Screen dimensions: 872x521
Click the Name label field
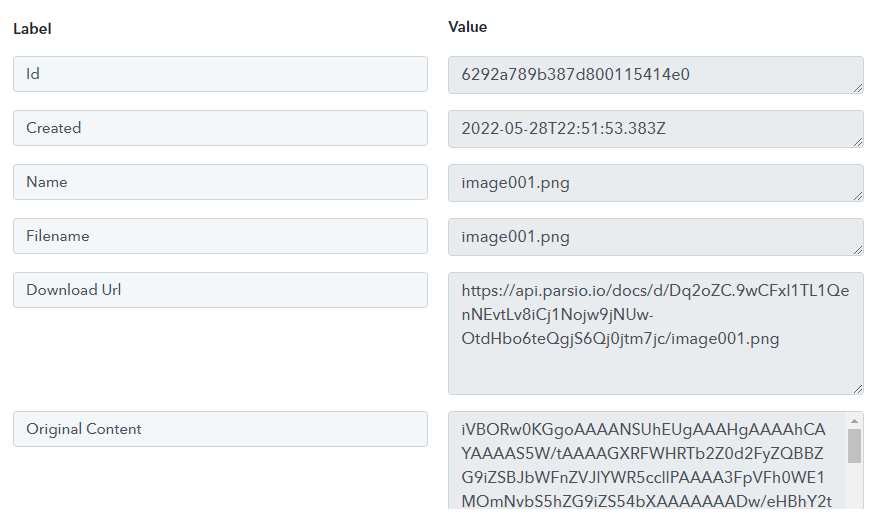pos(220,182)
